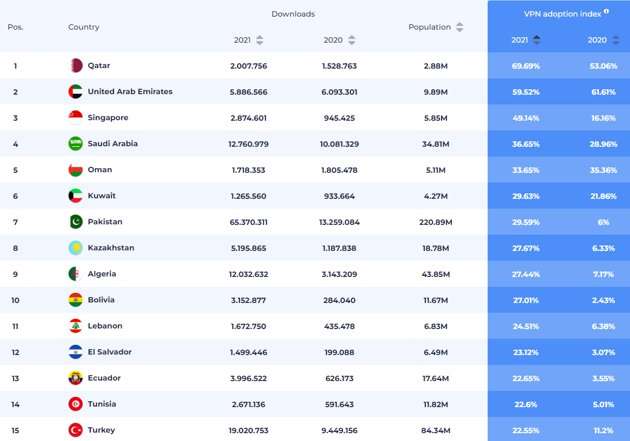Open the VPN adoption index info tooltip
Screen dimensions: 630x441
click(x=606, y=11)
